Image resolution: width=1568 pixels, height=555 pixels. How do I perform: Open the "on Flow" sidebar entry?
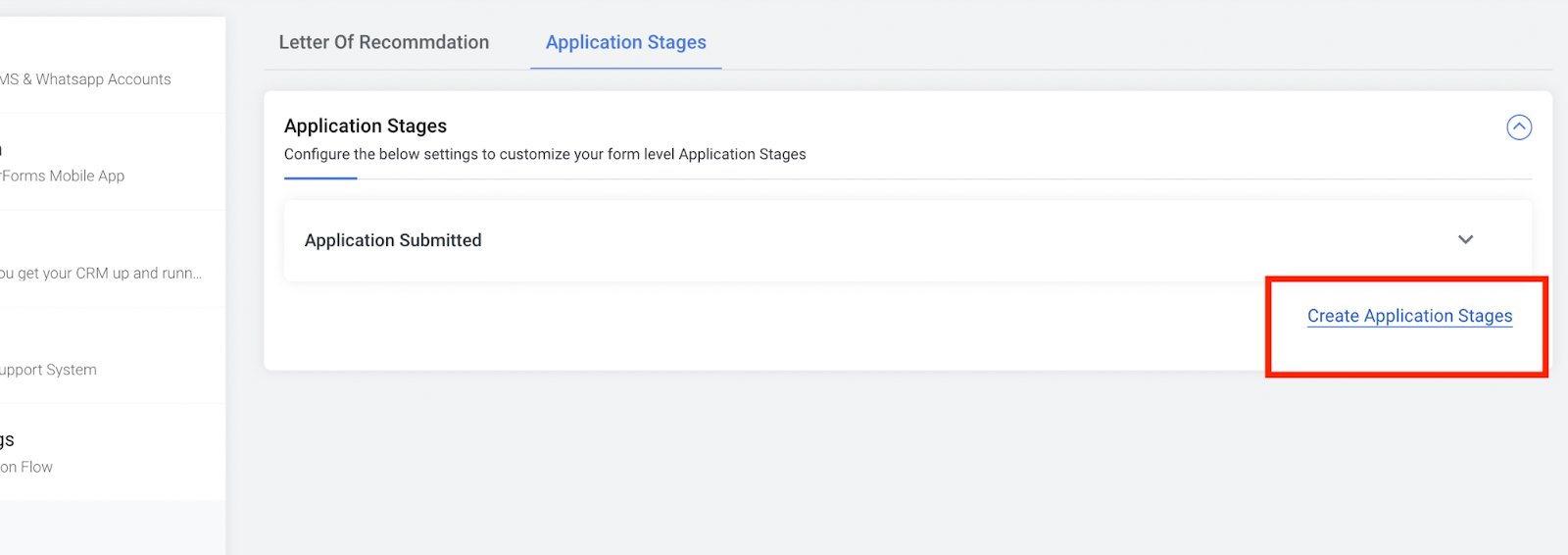[27, 467]
